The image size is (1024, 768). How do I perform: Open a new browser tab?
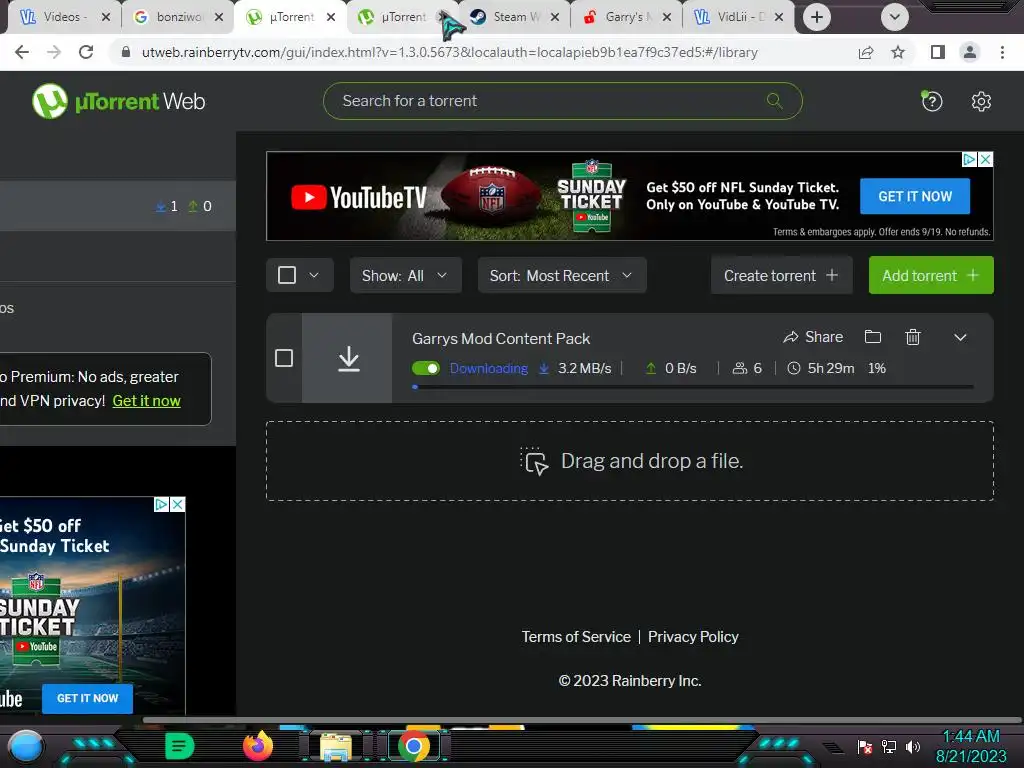tap(816, 17)
